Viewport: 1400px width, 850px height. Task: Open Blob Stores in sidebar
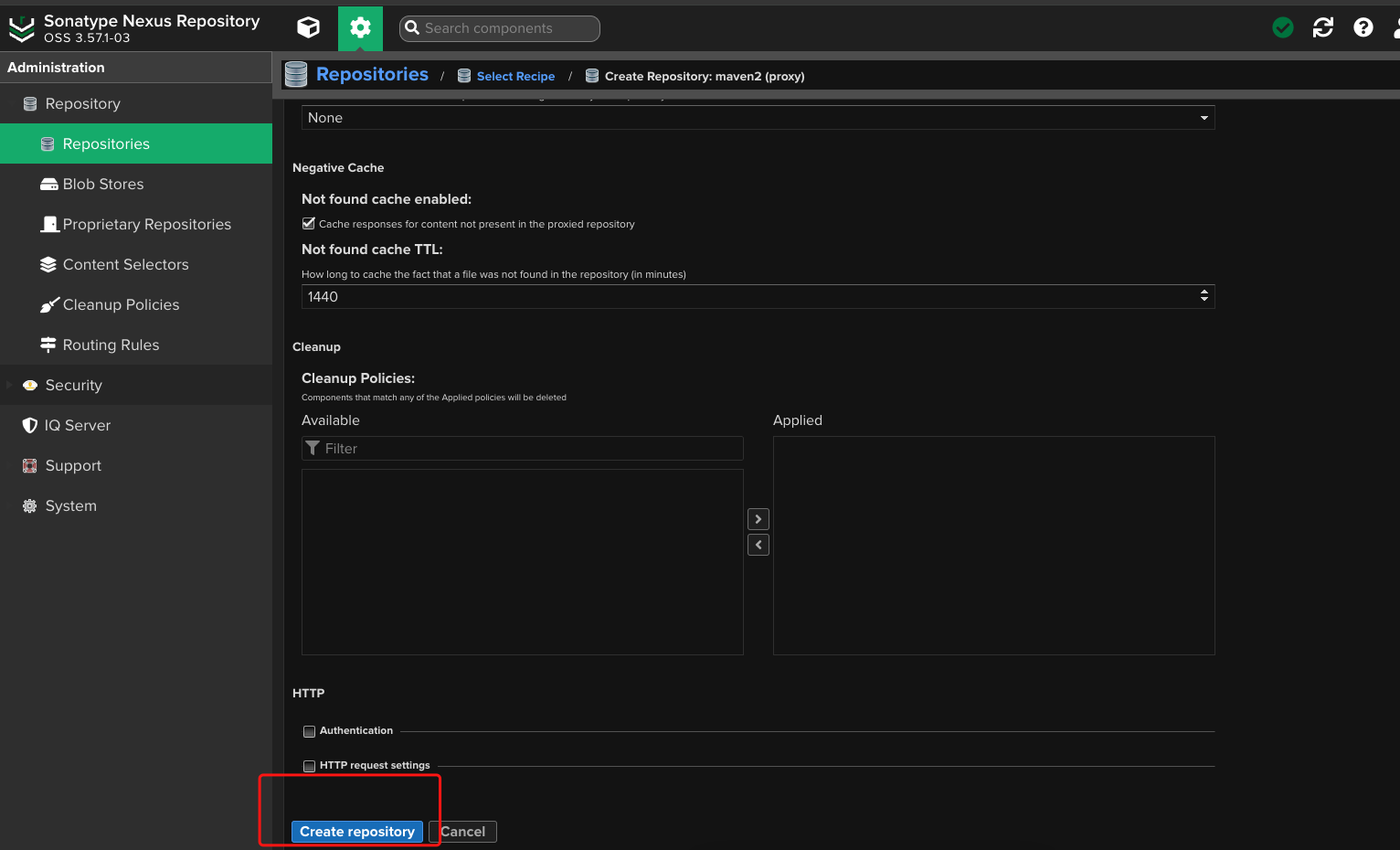[136, 184]
